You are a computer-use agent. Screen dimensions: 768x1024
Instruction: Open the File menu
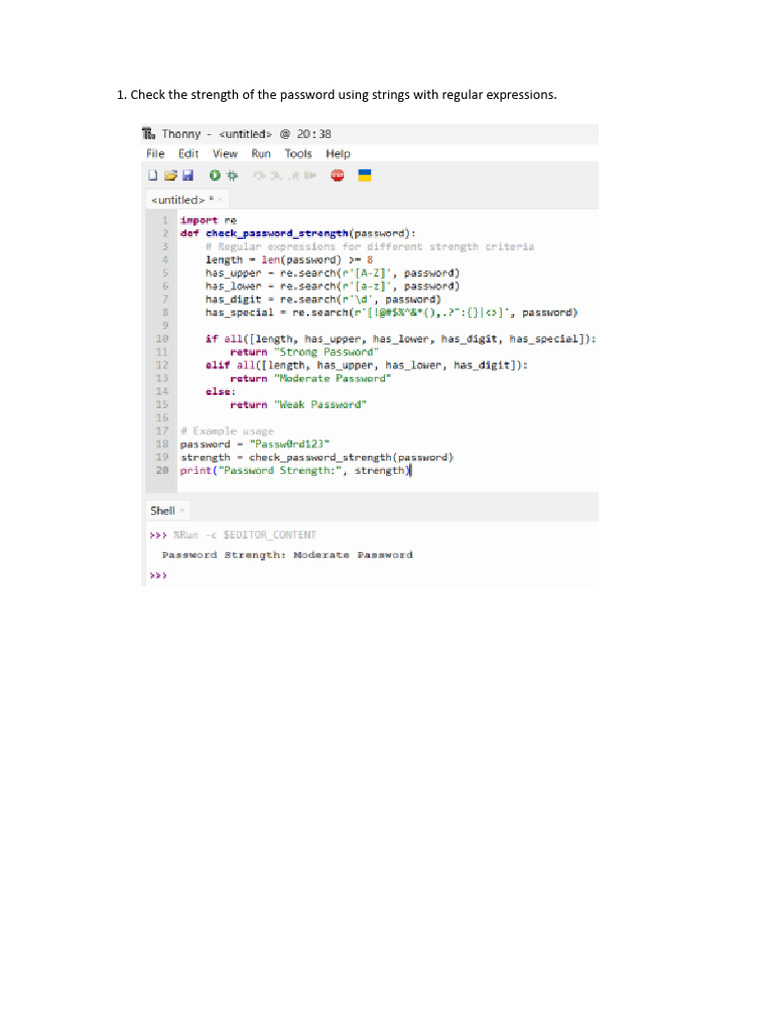(x=155, y=153)
